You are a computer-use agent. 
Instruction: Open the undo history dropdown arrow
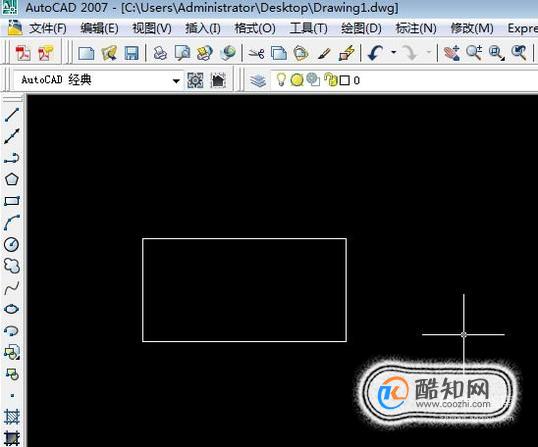(x=394, y=52)
